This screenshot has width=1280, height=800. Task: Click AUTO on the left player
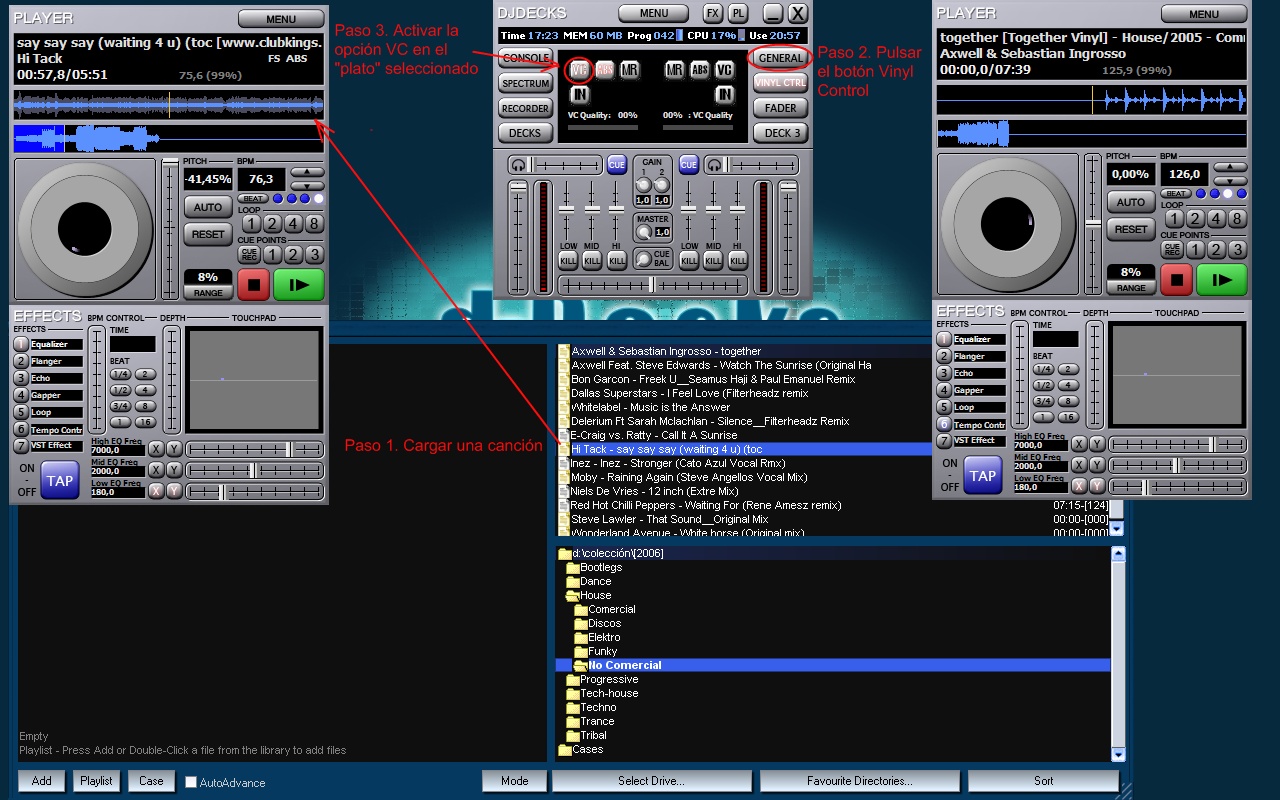[x=208, y=207]
